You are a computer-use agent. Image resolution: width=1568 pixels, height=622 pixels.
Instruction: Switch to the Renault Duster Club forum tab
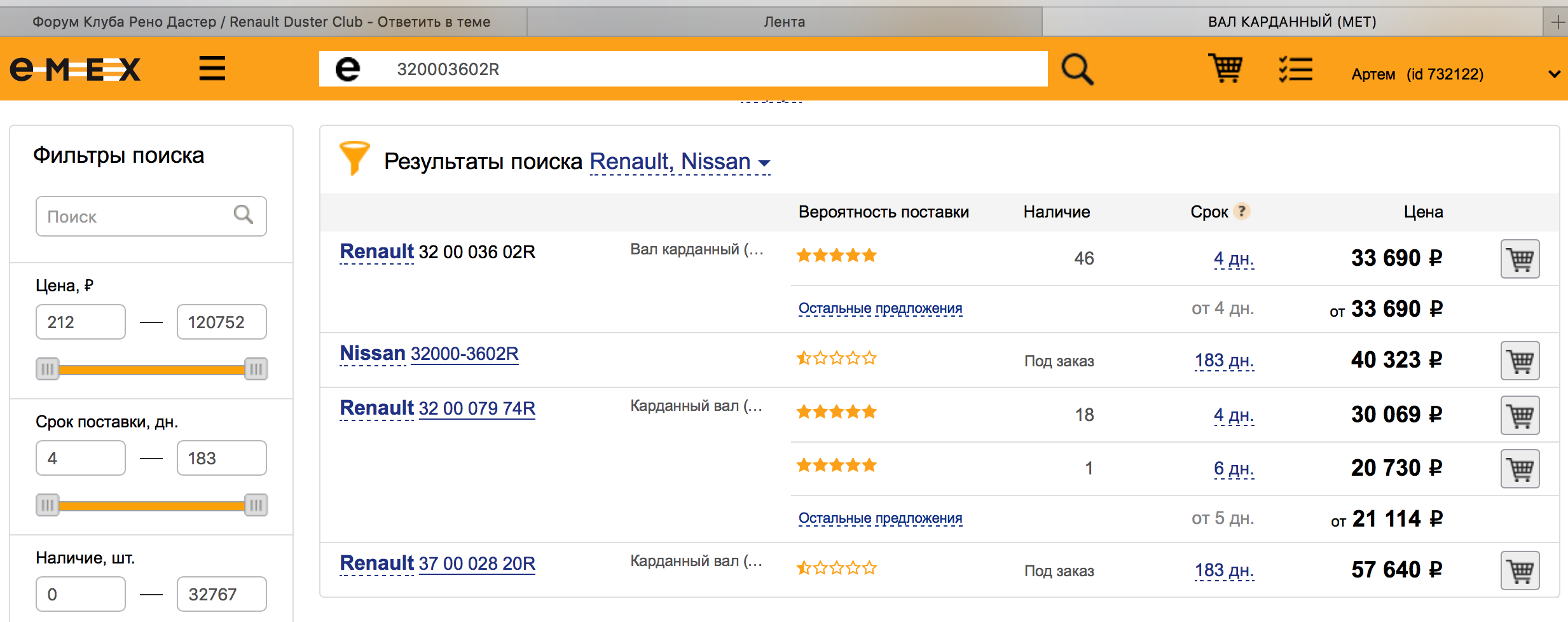[x=261, y=22]
